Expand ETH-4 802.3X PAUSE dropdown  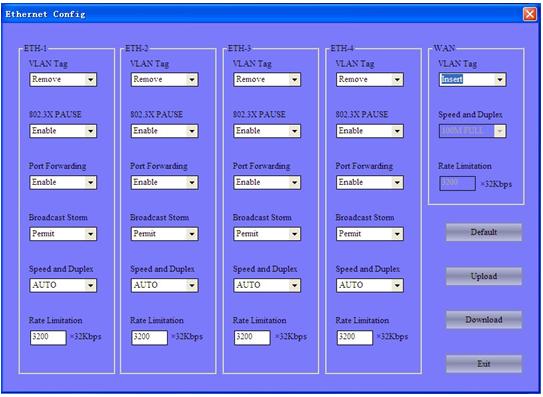coord(370,131)
